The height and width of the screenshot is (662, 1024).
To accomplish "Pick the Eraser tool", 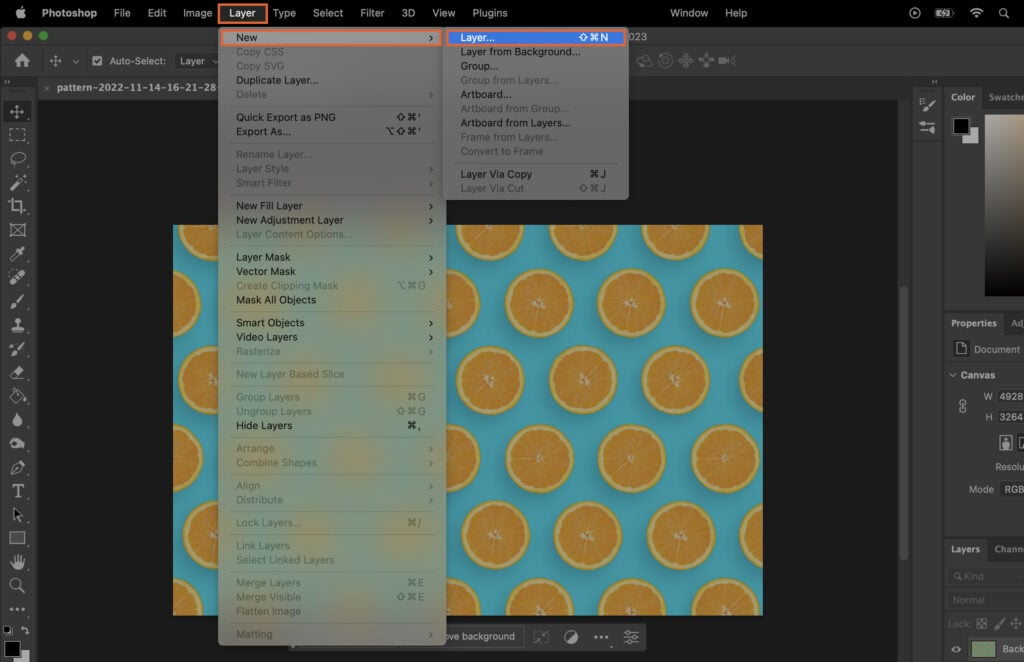I will (17, 370).
